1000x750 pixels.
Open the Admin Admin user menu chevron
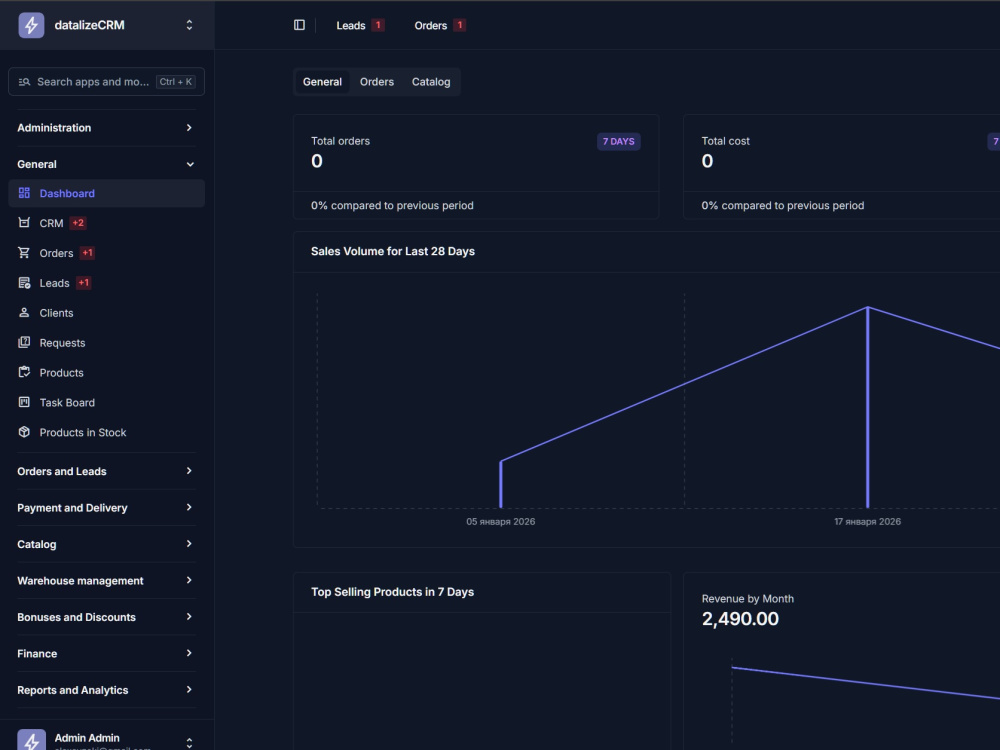coord(189,742)
